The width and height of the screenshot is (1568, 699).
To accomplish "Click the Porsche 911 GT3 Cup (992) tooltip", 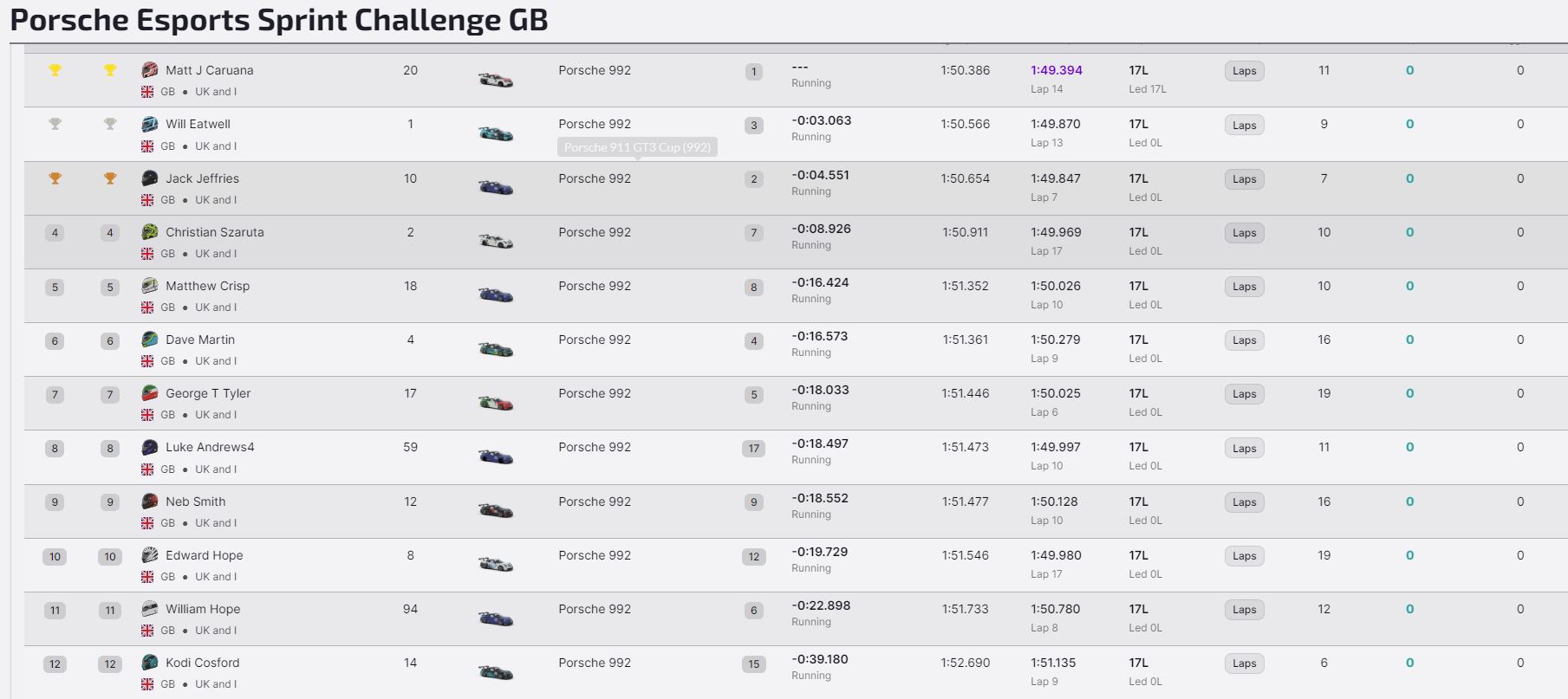I will [x=637, y=147].
